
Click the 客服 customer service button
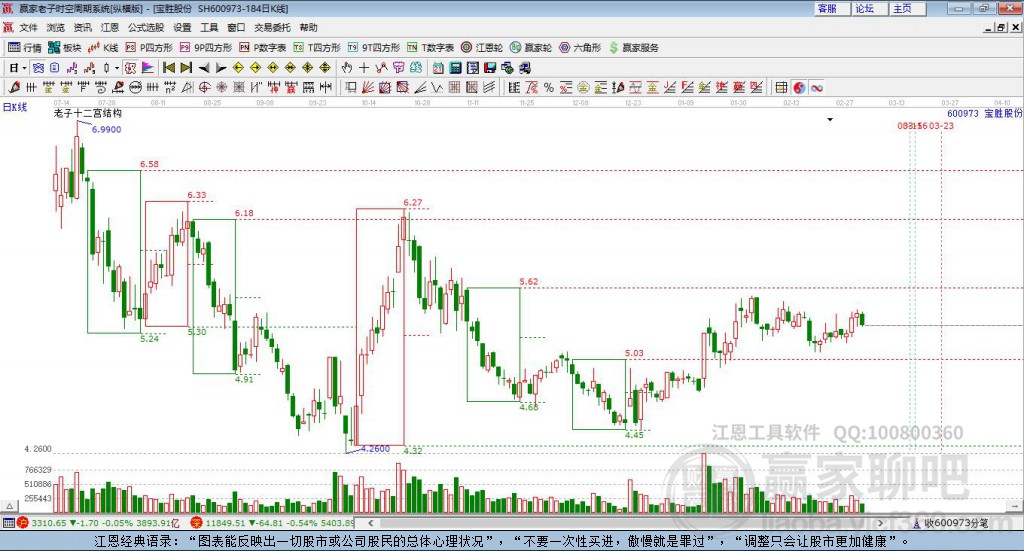coord(827,8)
